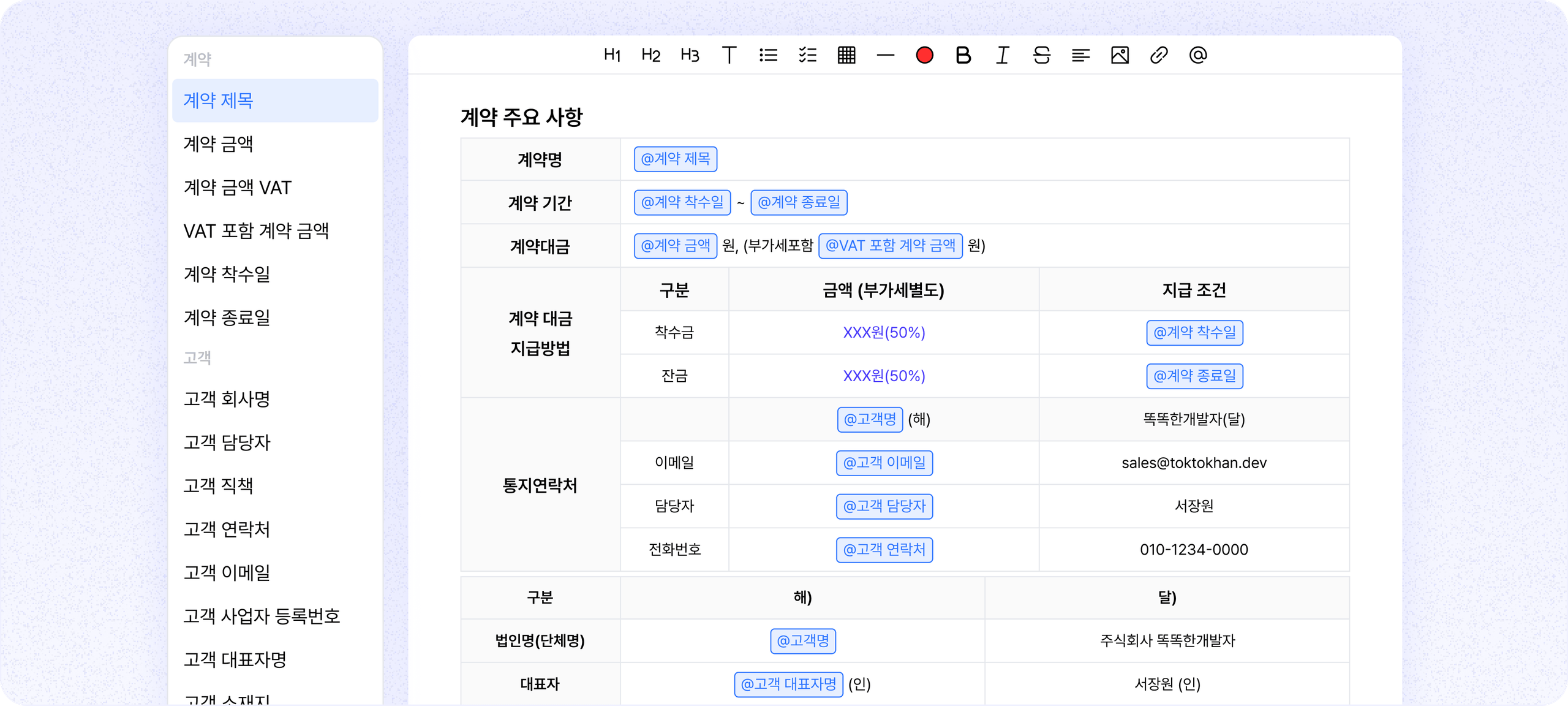Viewport: 1568px width, 706px height.
Task: Insert a table using the grid icon
Action: [x=846, y=55]
